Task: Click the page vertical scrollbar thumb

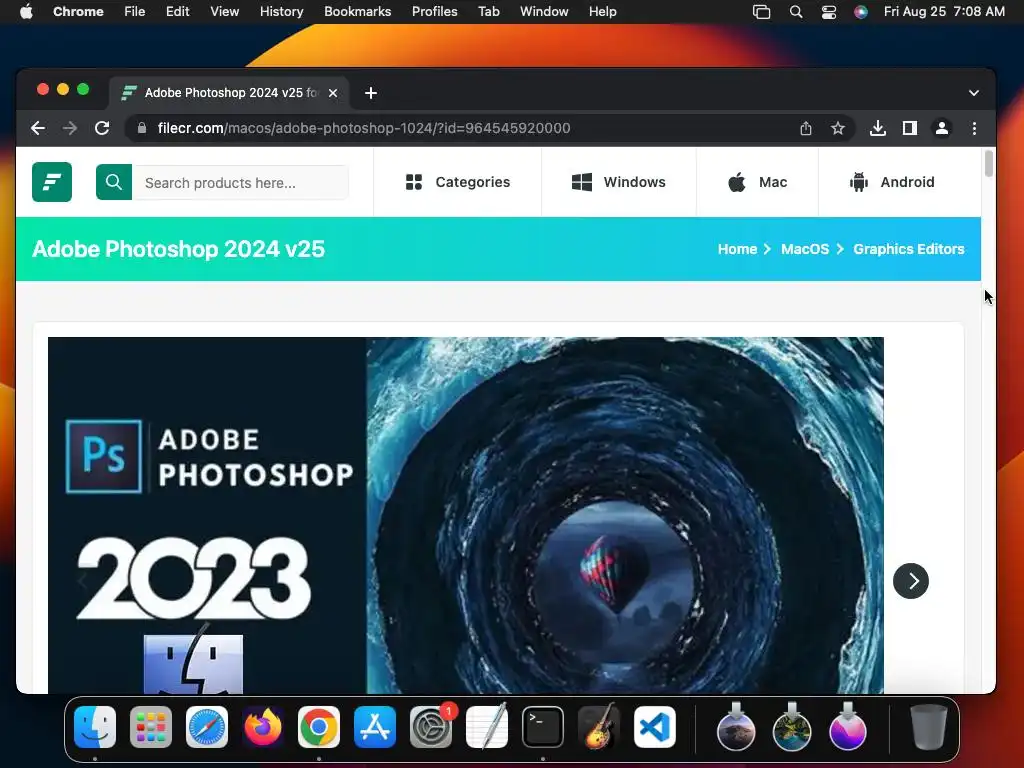Action: click(x=988, y=163)
